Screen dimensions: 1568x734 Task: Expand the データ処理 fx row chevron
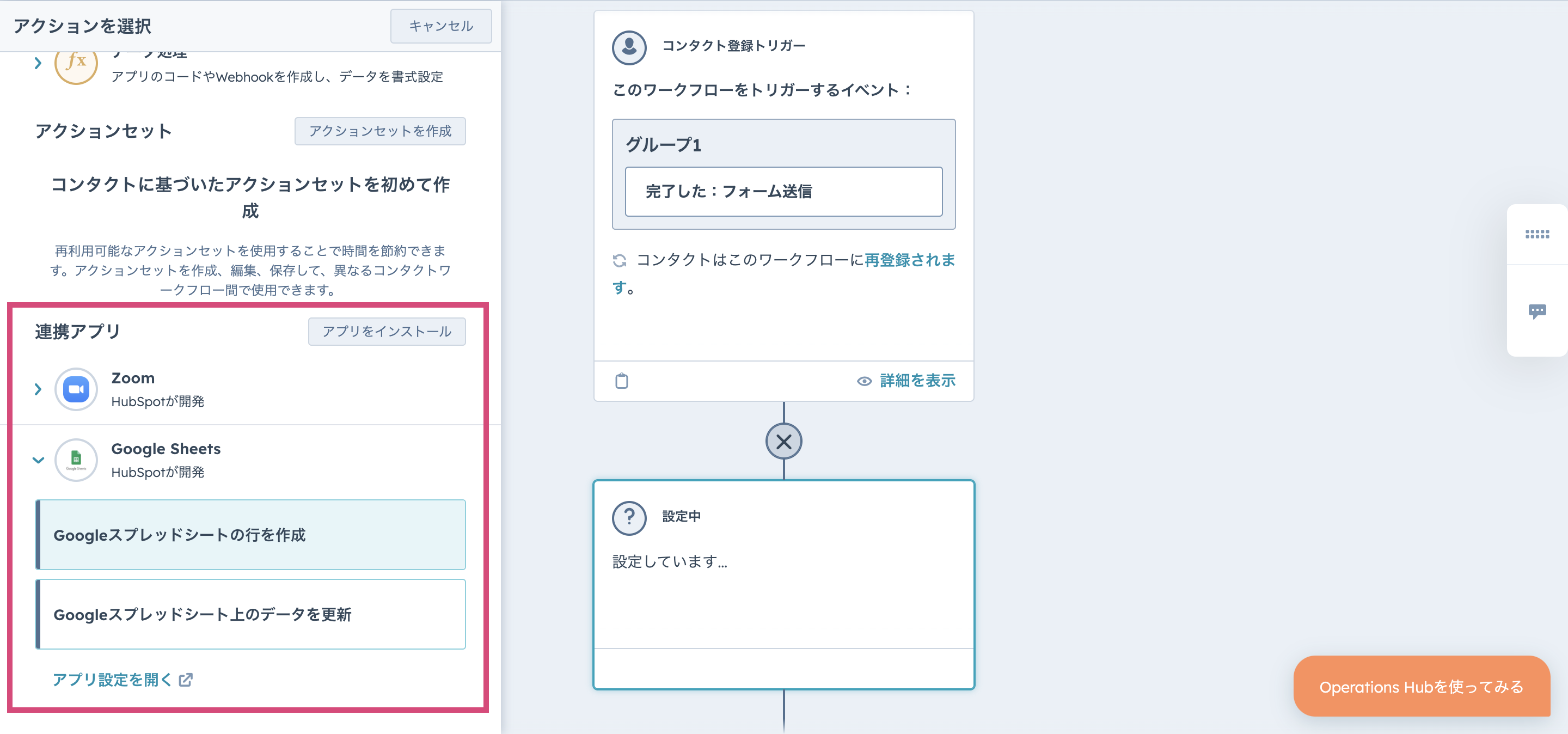(x=38, y=63)
